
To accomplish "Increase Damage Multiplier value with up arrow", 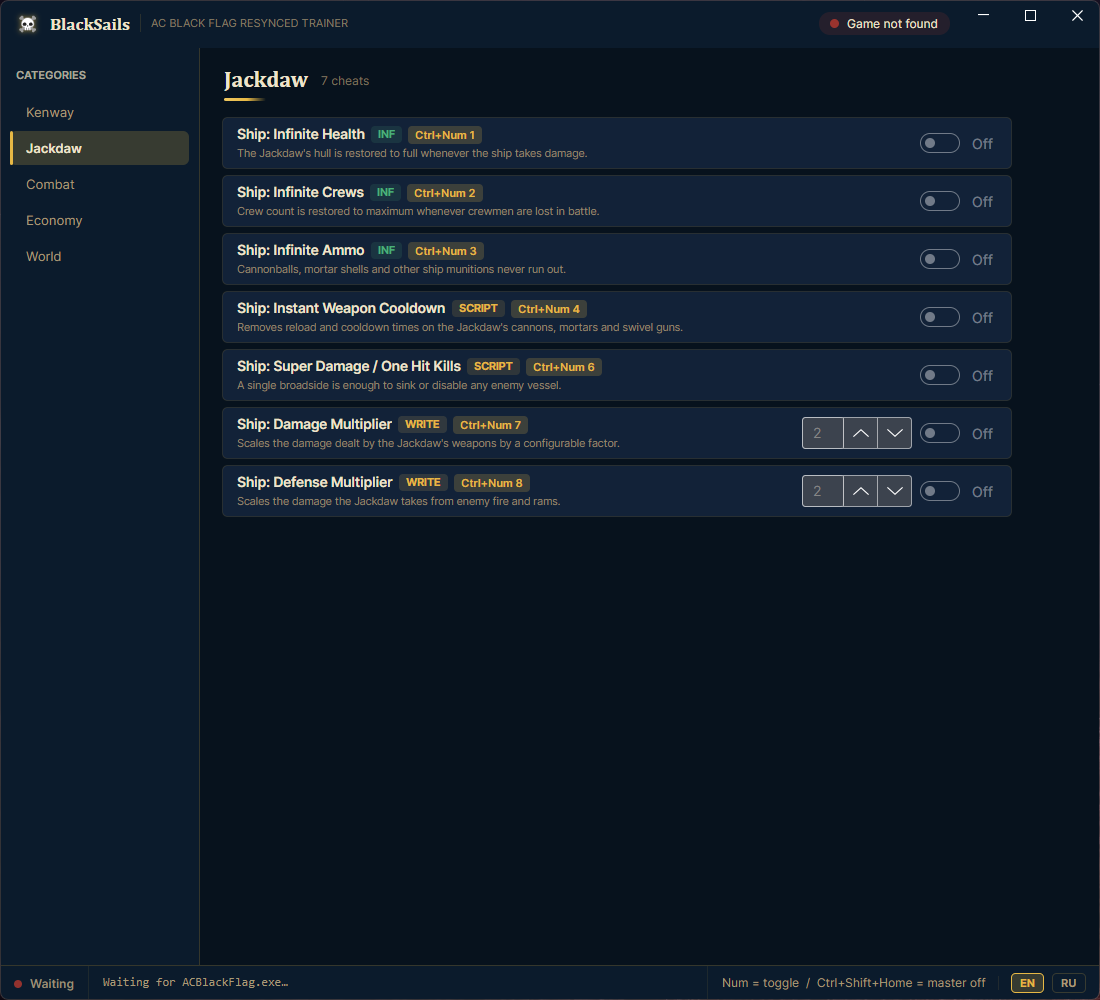I will pos(860,433).
